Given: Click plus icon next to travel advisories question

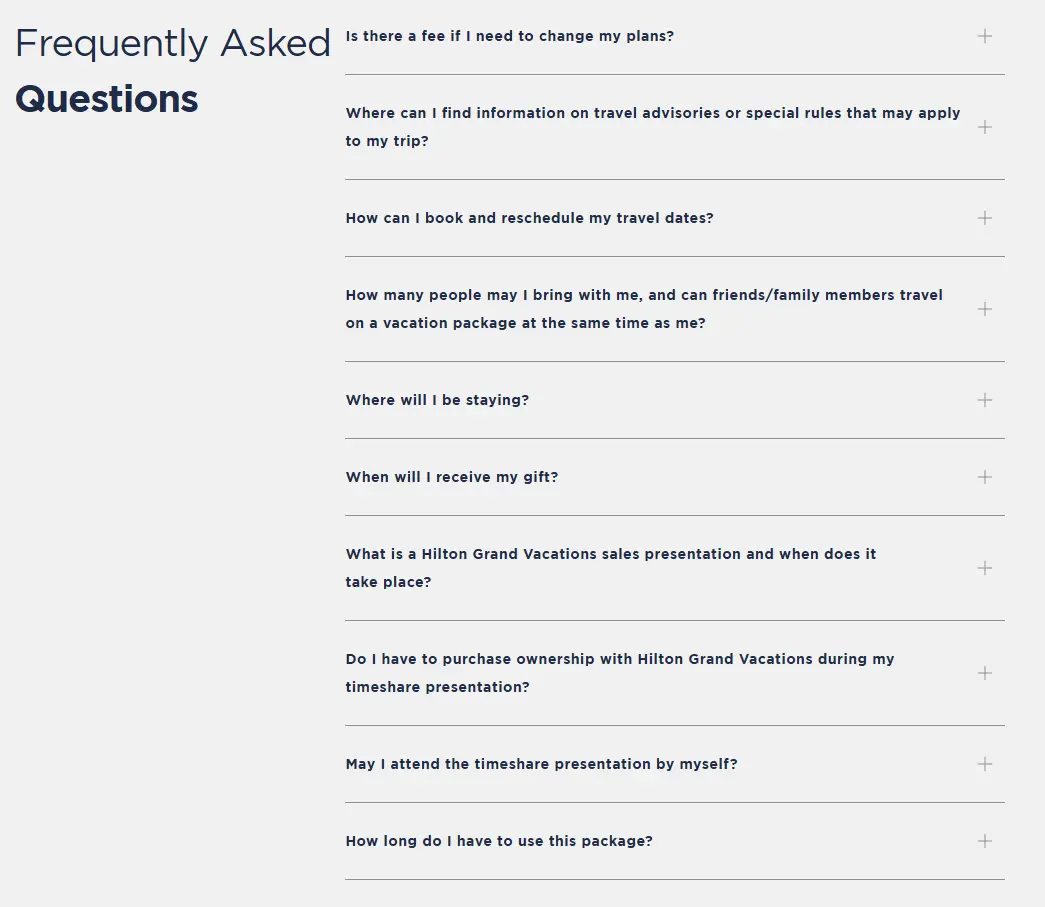Looking at the screenshot, I should 984,127.
